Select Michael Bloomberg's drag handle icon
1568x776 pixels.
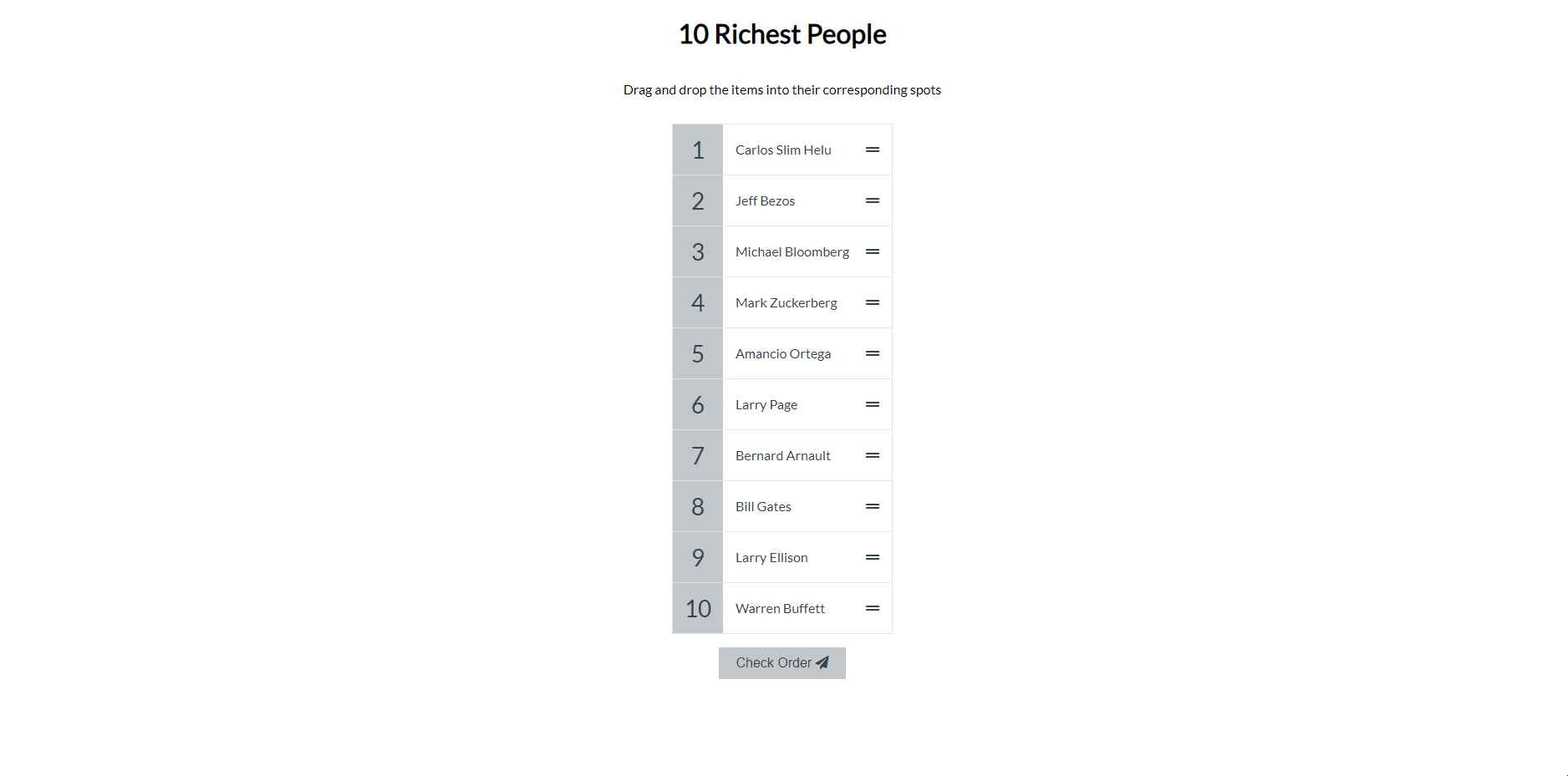(x=873, y=252)
